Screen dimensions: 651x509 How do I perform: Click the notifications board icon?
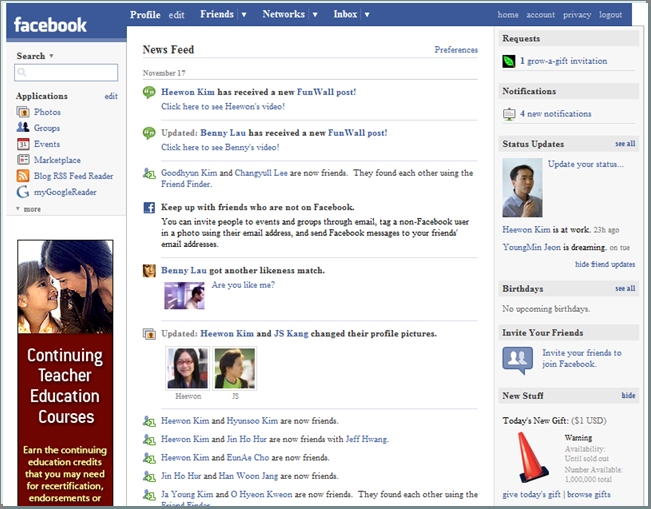pyautogui.click(x=509, y=114)
